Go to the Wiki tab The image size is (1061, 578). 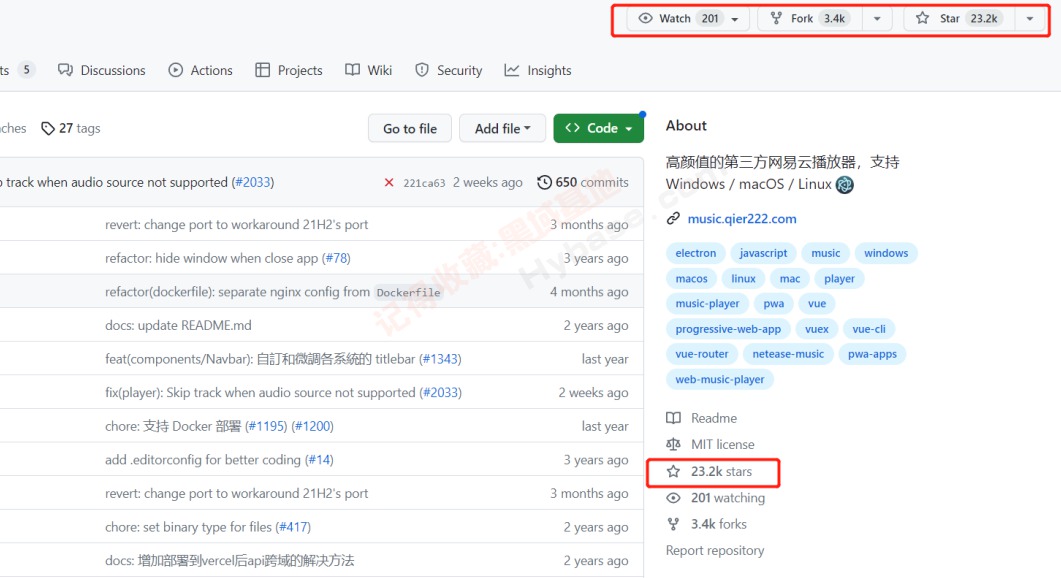(x=369, y=70)
